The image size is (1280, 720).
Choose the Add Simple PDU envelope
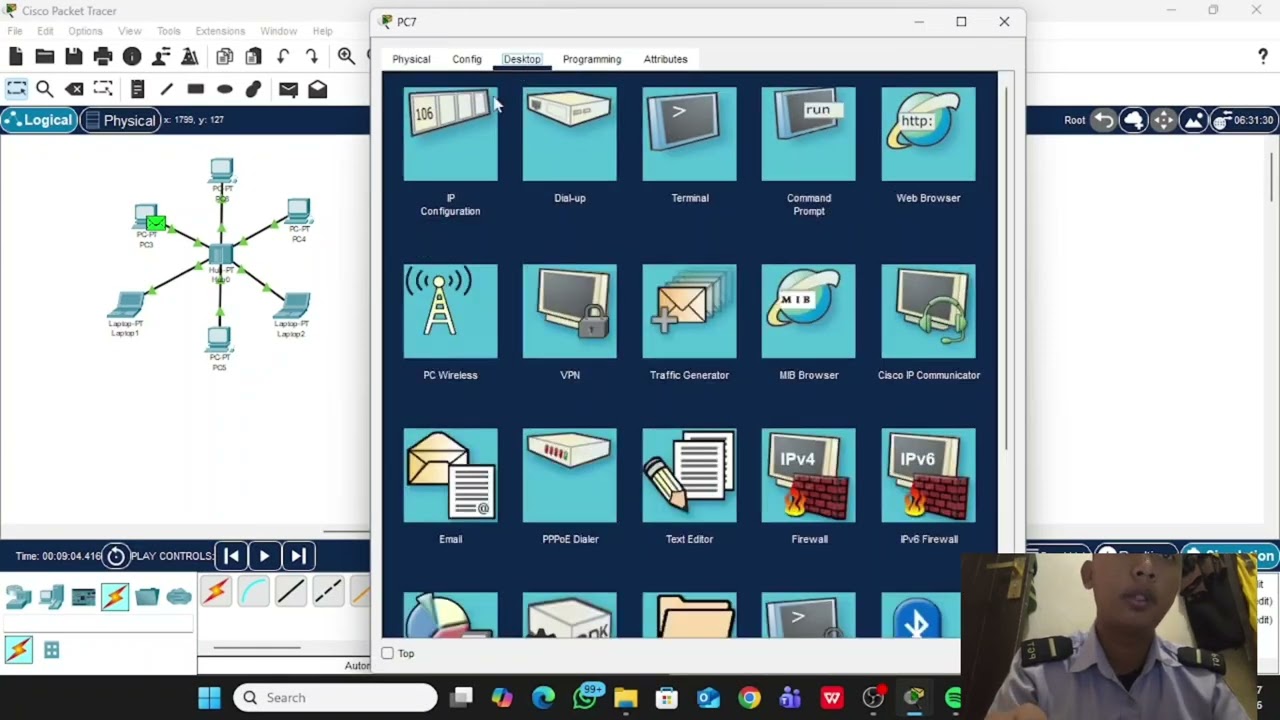pyautogui.click(x=288, y=89)
